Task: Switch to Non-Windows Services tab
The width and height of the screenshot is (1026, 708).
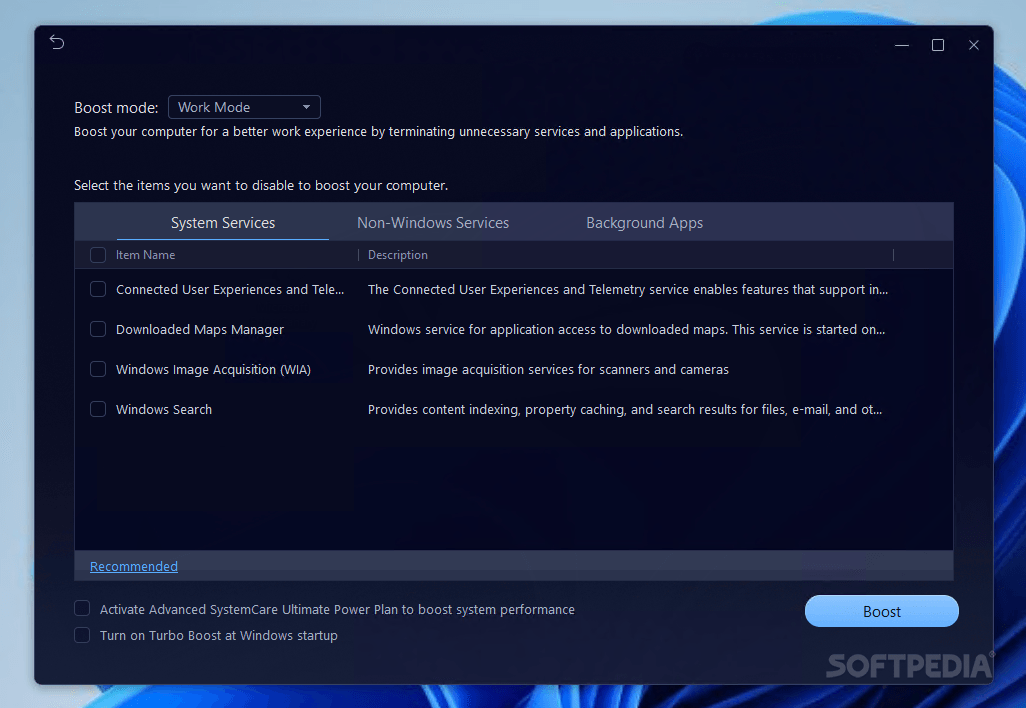Action: 433,223
